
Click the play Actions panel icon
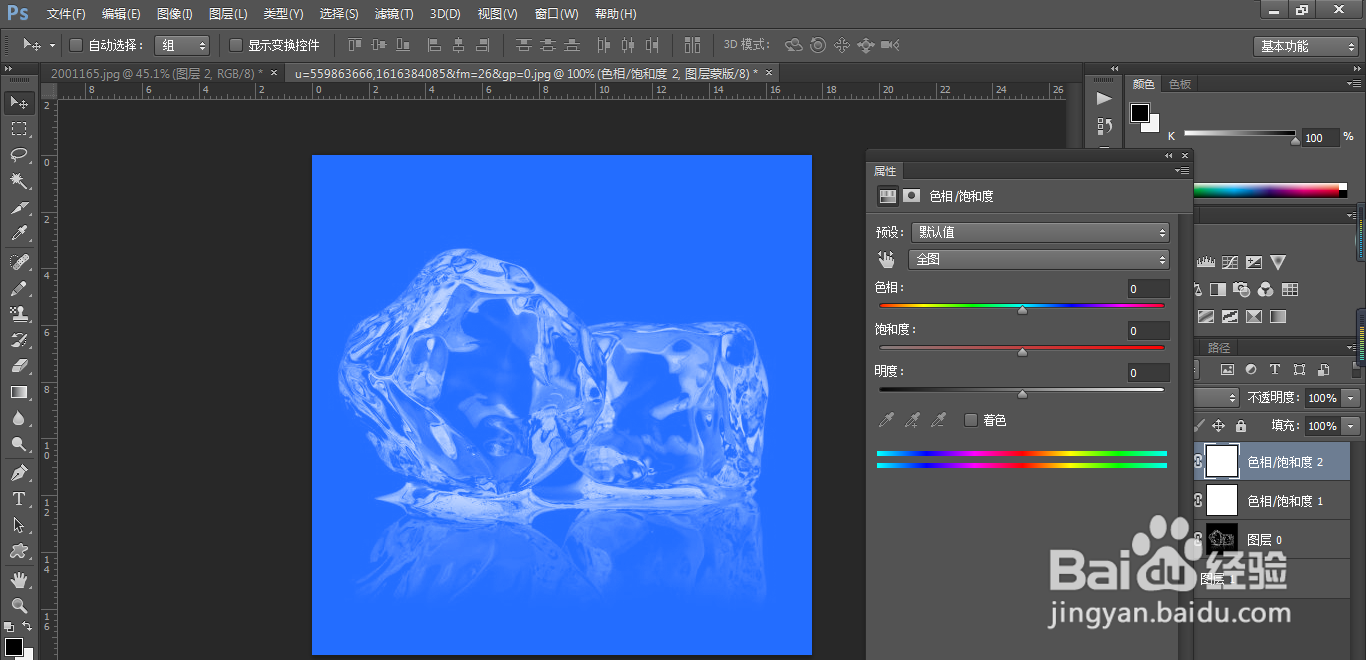(x=1104, y=99)
